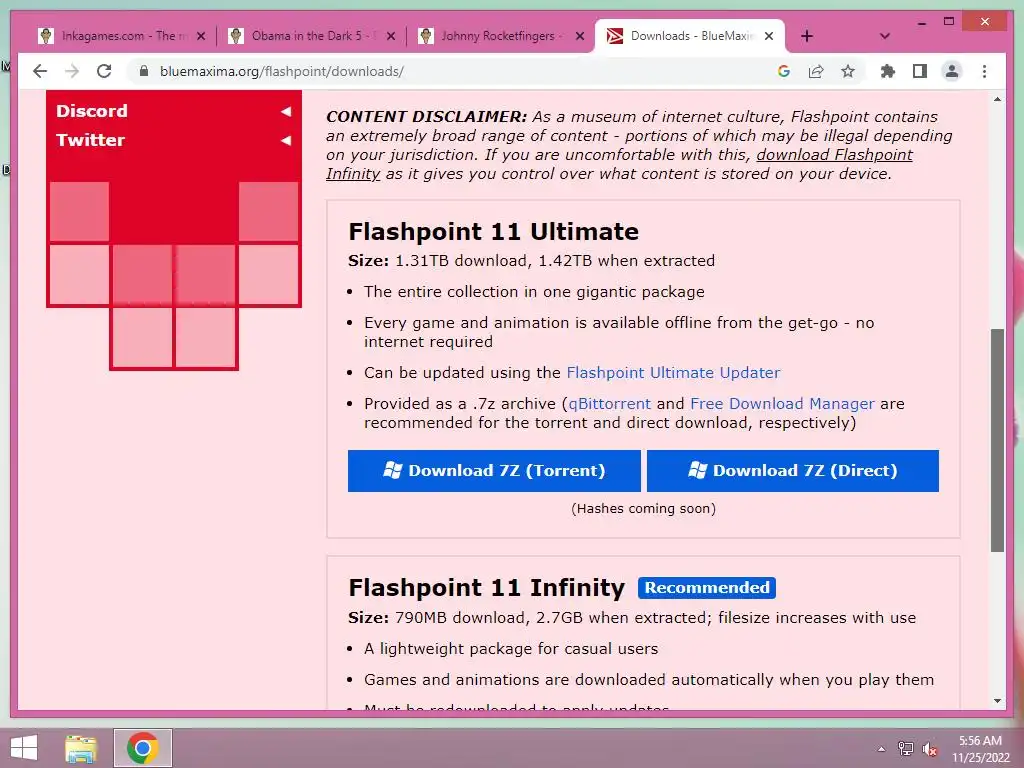This screenshot has height=768, width=1024.
Task: Share this page using share icon
Action: 816,71
